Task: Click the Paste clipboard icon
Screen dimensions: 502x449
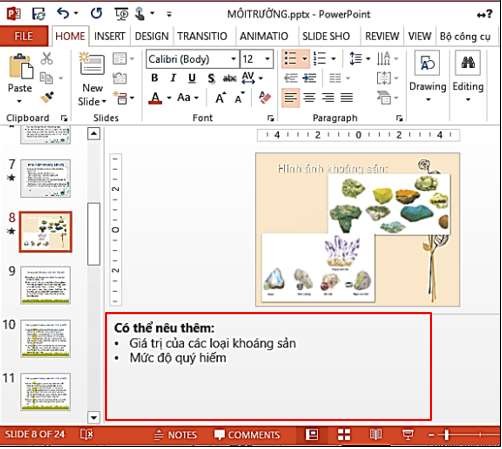Action: pyautogui.click(x=21, y=66)
